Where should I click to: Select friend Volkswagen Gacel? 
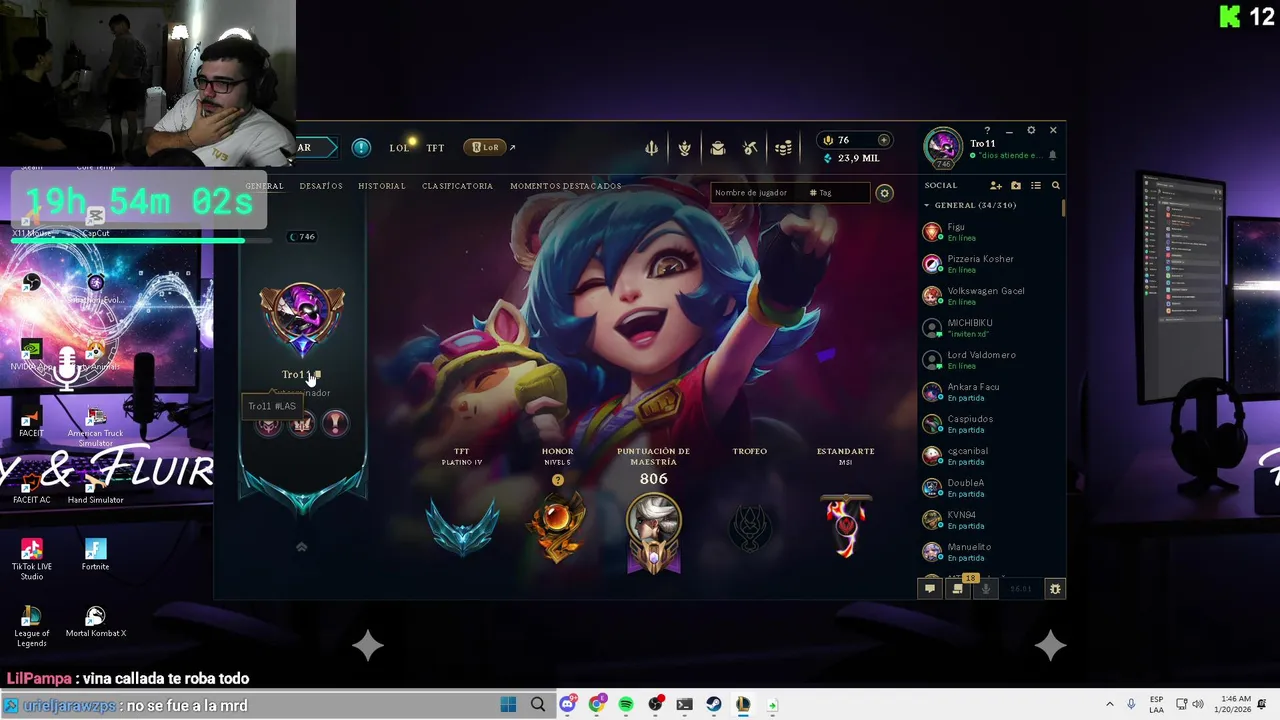point(989,296)
